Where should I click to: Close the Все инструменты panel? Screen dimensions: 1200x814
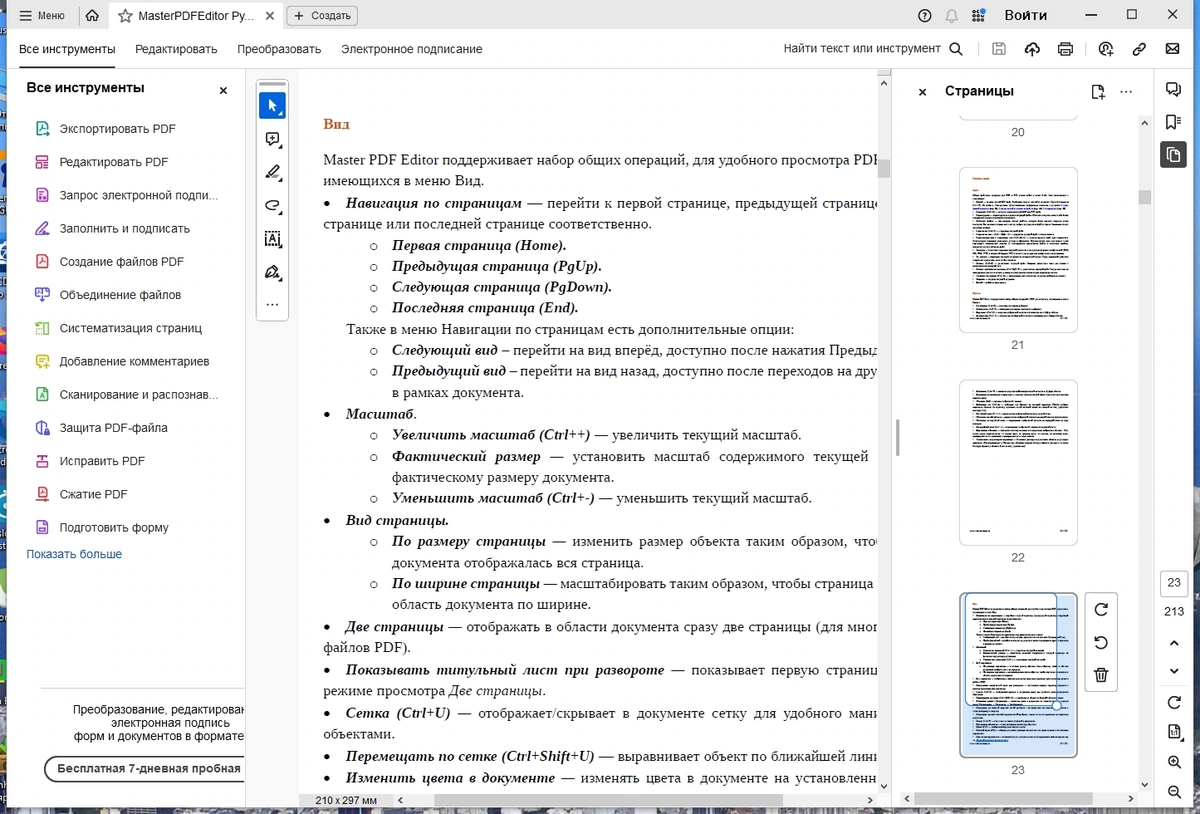[223, 90]
